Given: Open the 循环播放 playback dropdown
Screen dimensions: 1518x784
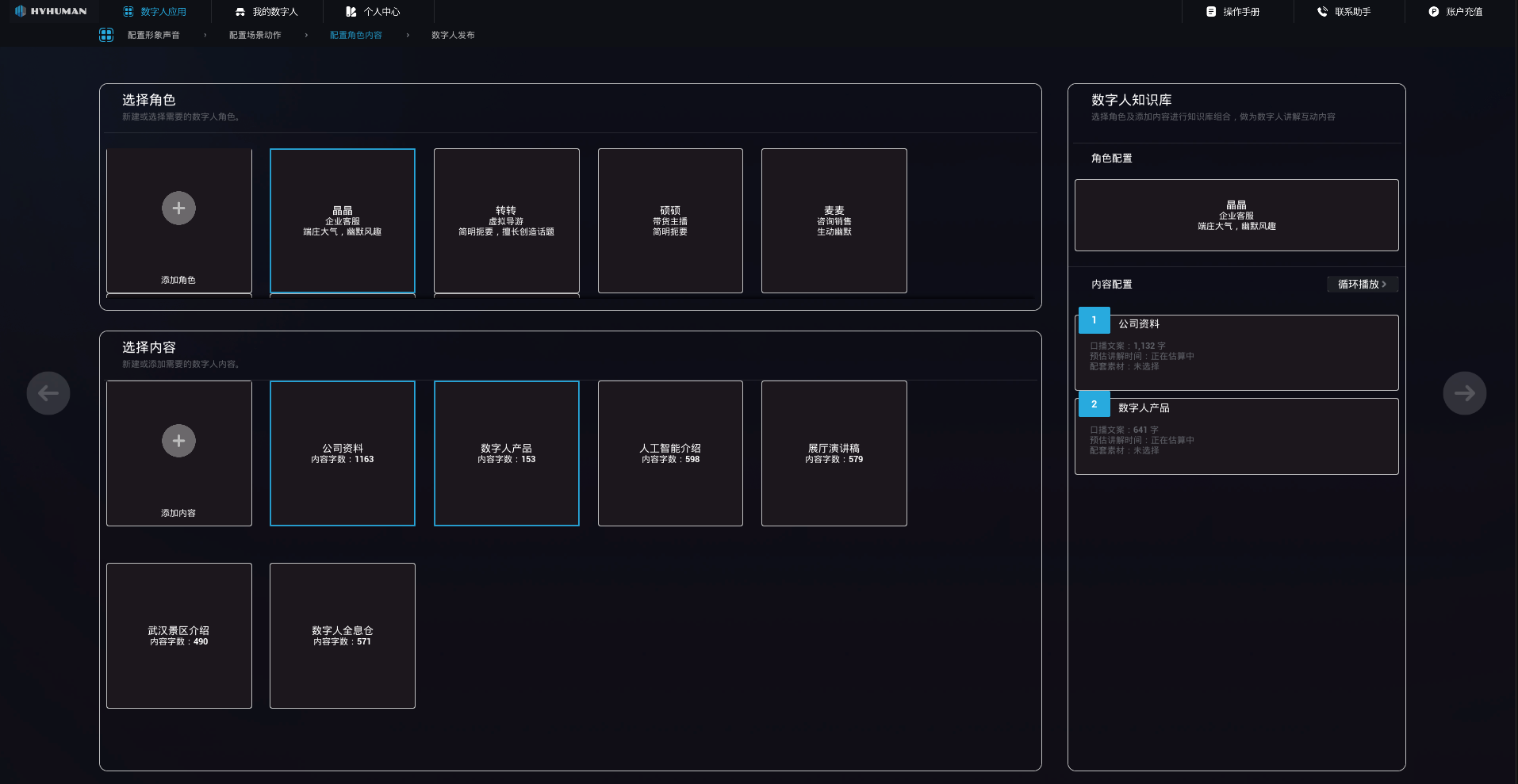Looking at the screenshot, I should coord(1362,284).
